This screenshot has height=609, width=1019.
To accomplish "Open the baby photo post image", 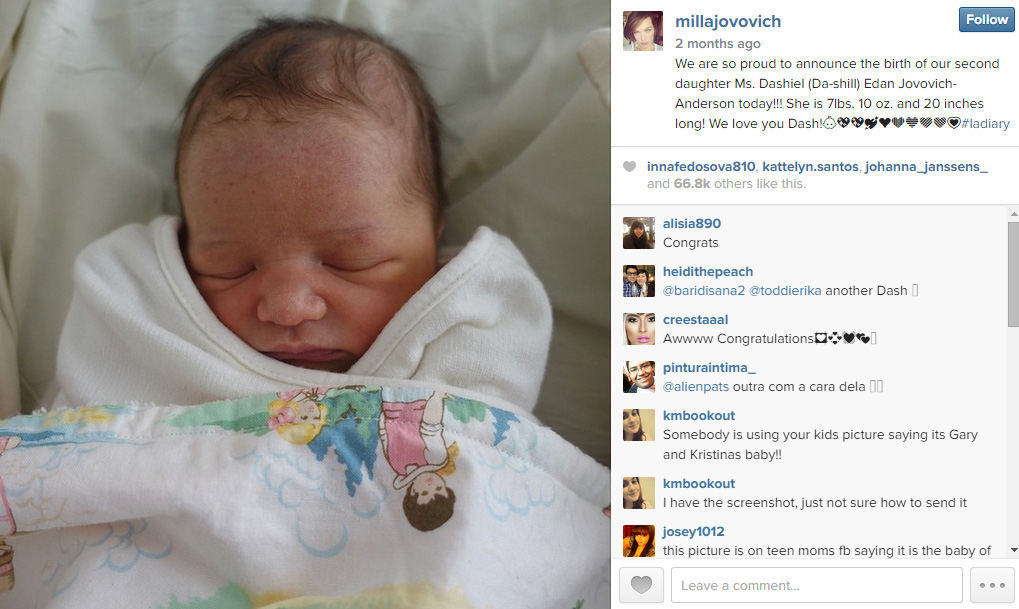I will (x=305, y=304).
